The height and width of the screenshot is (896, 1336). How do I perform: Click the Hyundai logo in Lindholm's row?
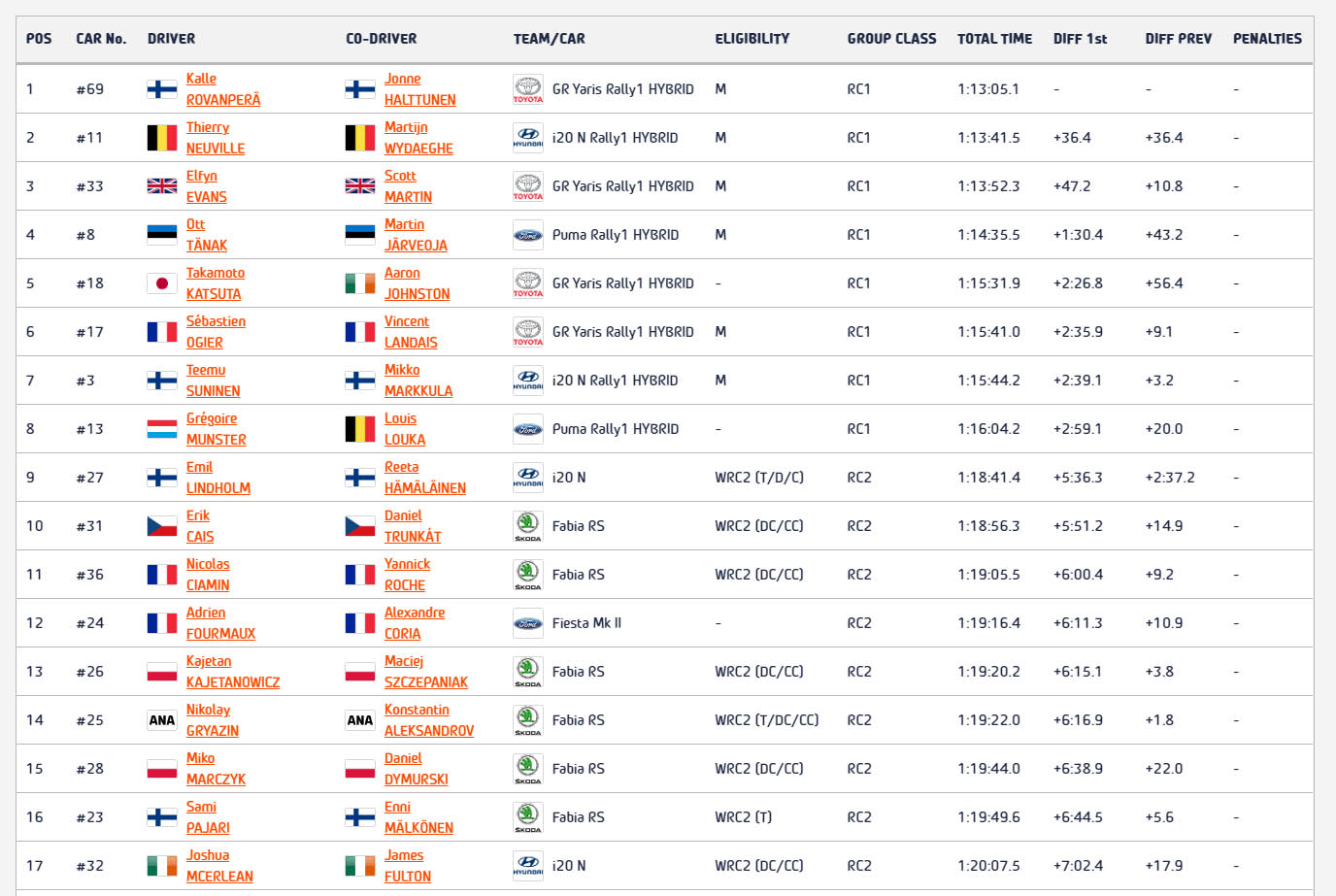[527, 478]
